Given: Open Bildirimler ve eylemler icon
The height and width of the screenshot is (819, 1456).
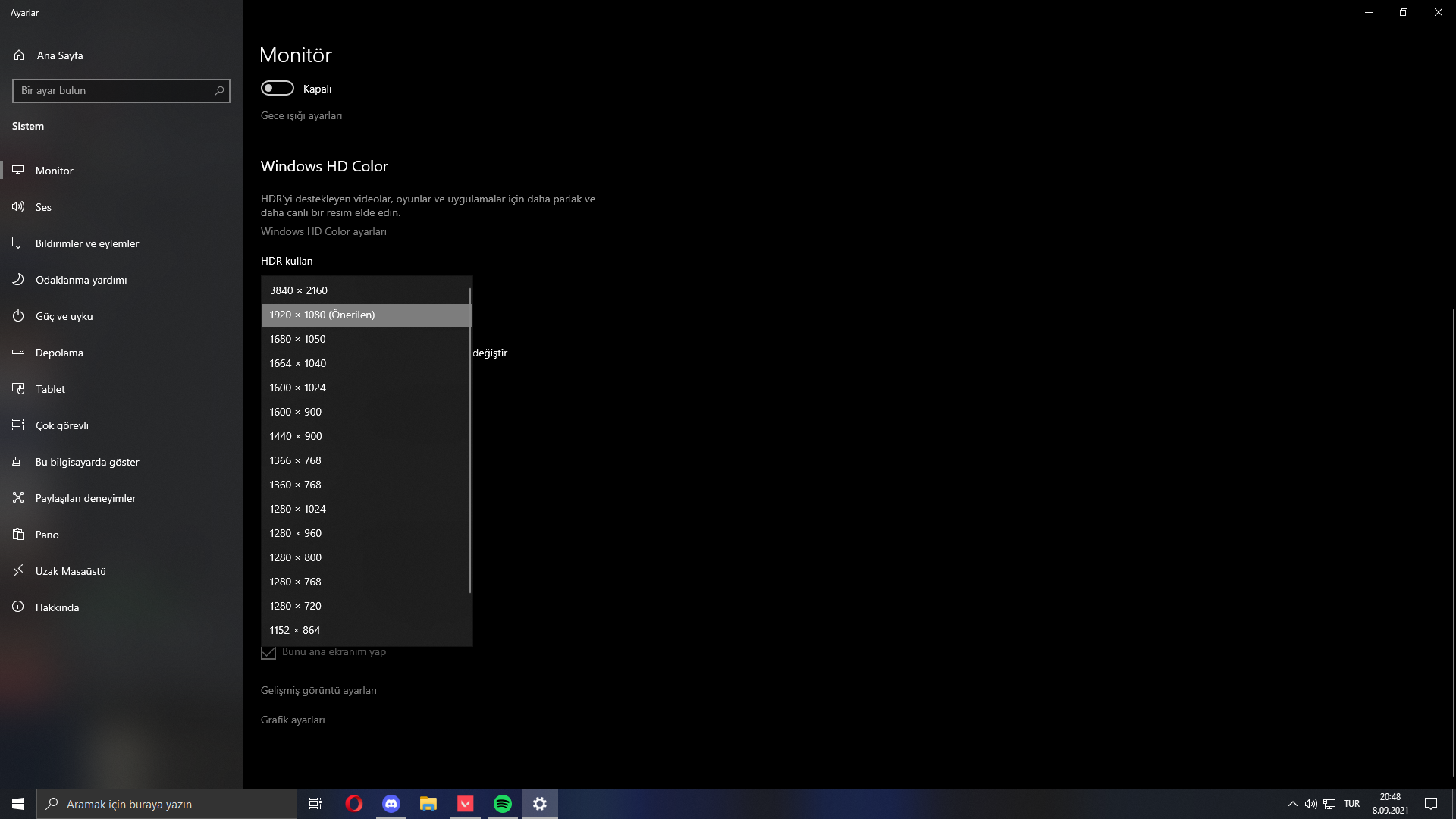Looking at the screenshot, I should pyautogui.click(x=18, y=243).
